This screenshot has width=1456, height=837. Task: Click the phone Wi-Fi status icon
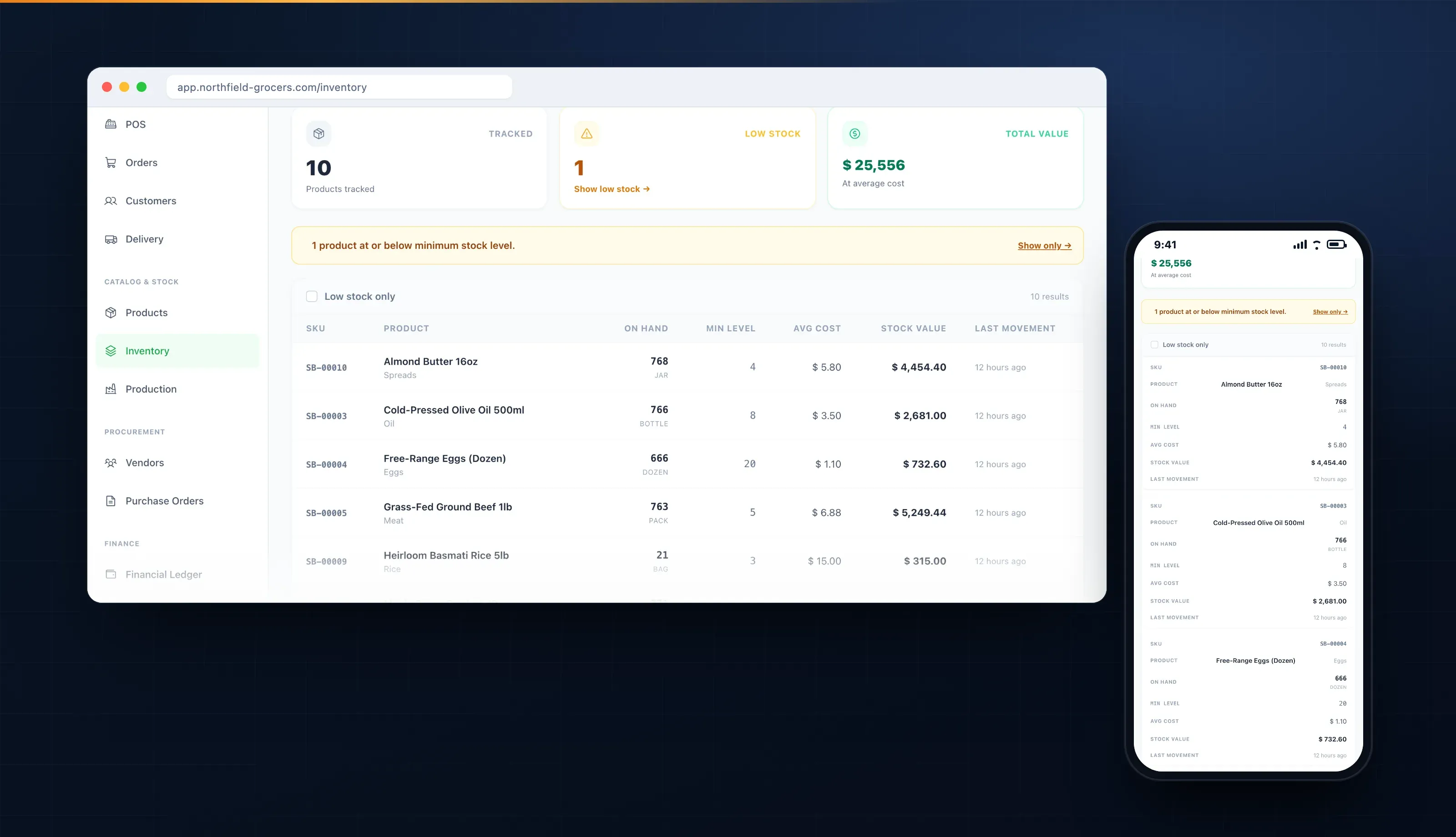pyautogui.click(x=1317, y=245)
